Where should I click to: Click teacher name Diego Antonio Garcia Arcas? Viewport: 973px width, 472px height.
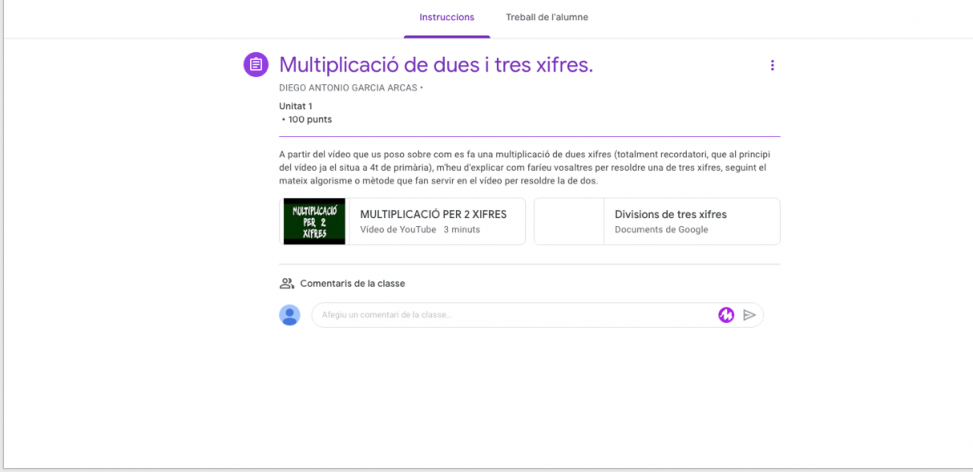click(x=348, y=88)
